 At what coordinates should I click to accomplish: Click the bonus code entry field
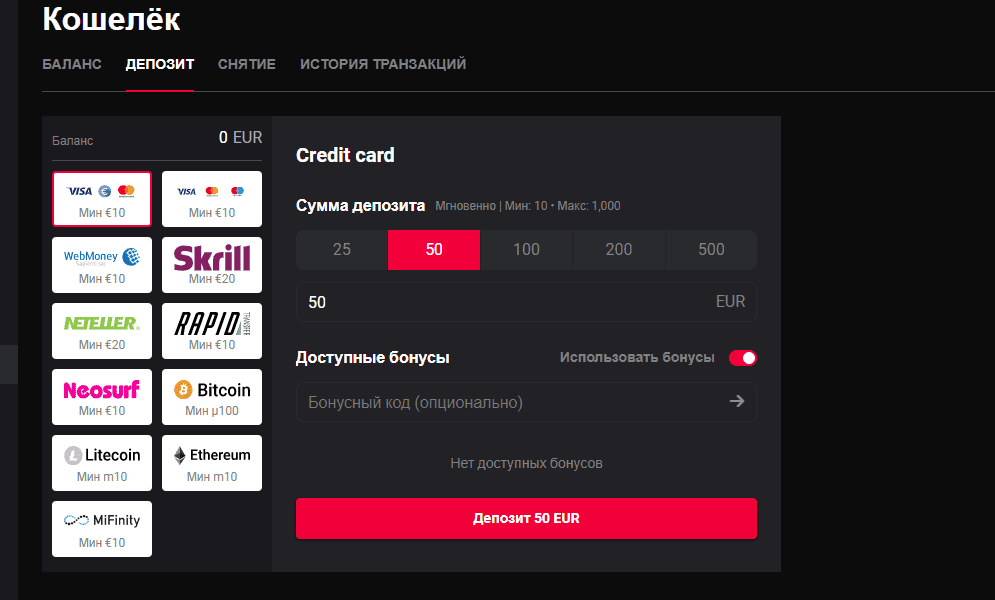tap(480, 402)
